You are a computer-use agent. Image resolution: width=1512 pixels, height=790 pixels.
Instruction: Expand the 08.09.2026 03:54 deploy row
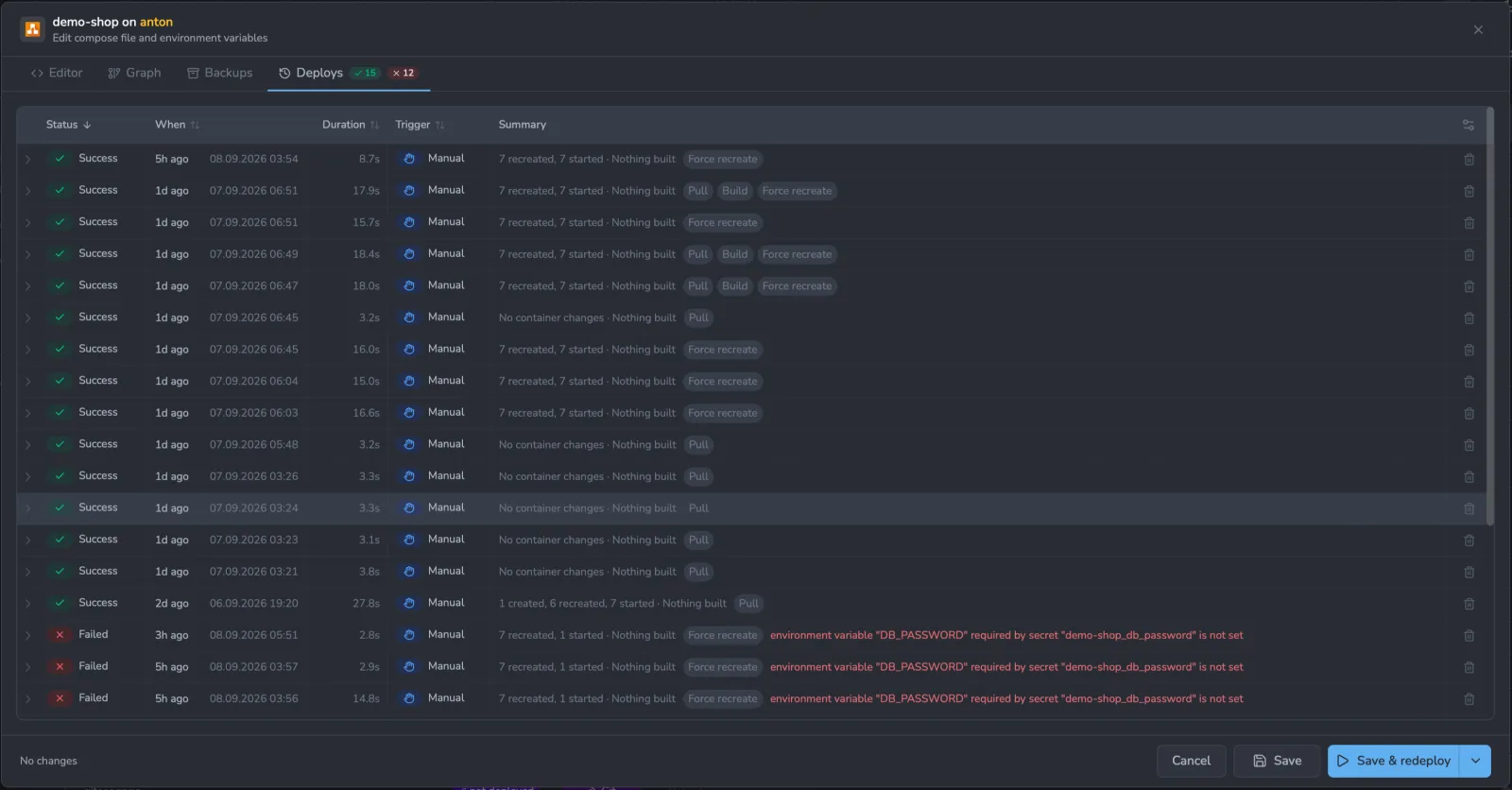tap(27, 159)
